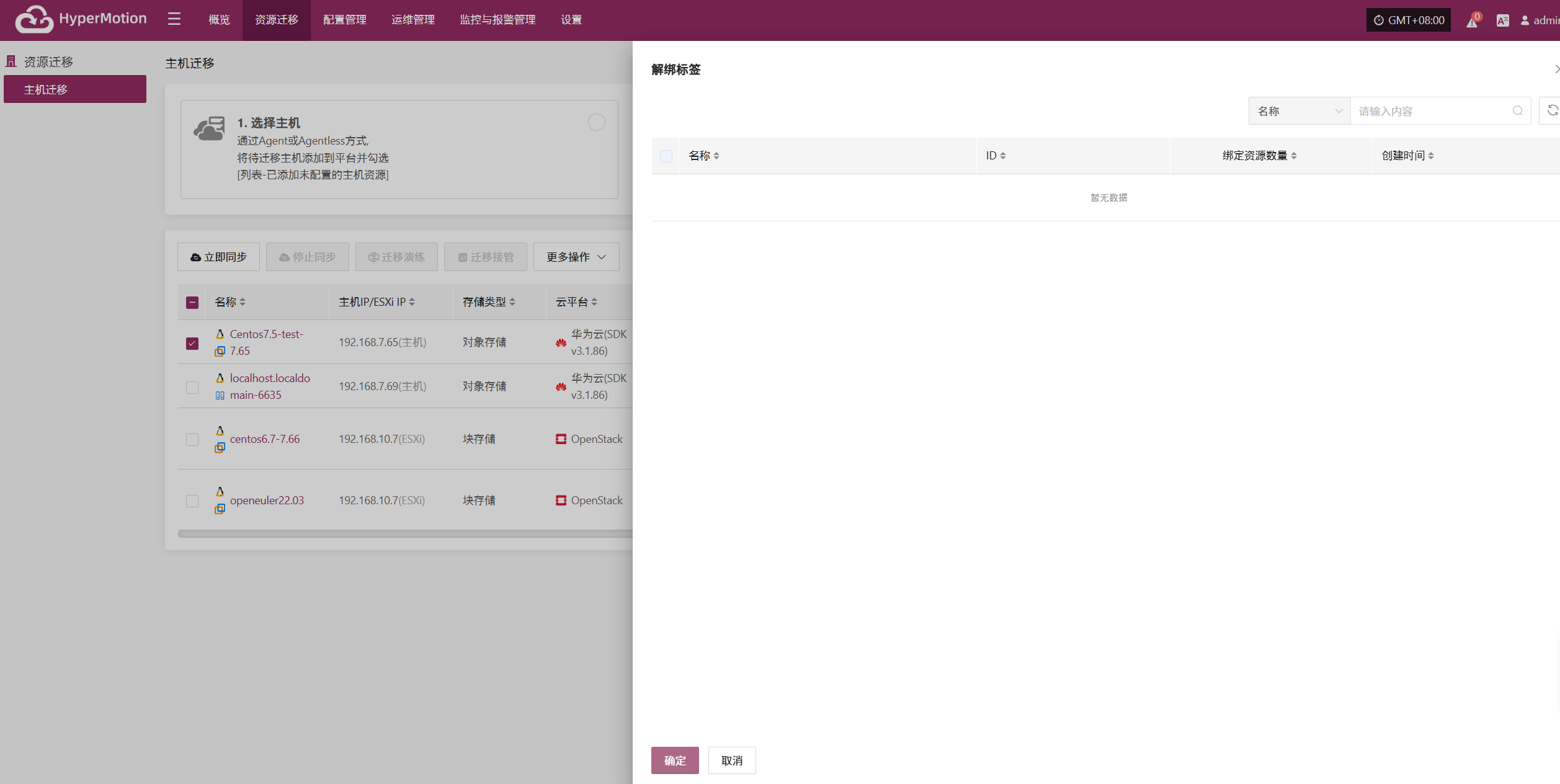Open the 设置 menu
Viewport: 1560px width, 784px height.
(571, 20)
